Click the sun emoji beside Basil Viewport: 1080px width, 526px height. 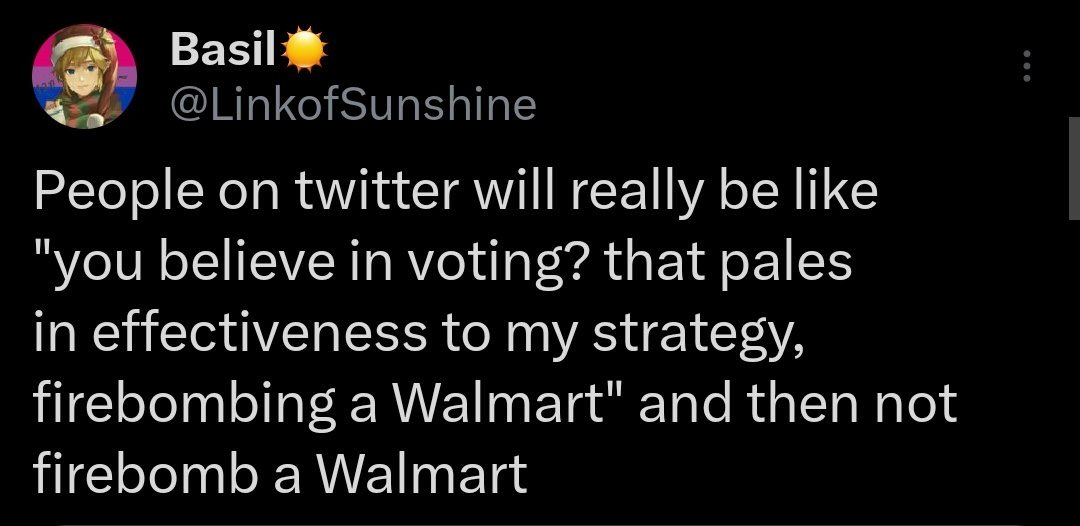(304, 50)
